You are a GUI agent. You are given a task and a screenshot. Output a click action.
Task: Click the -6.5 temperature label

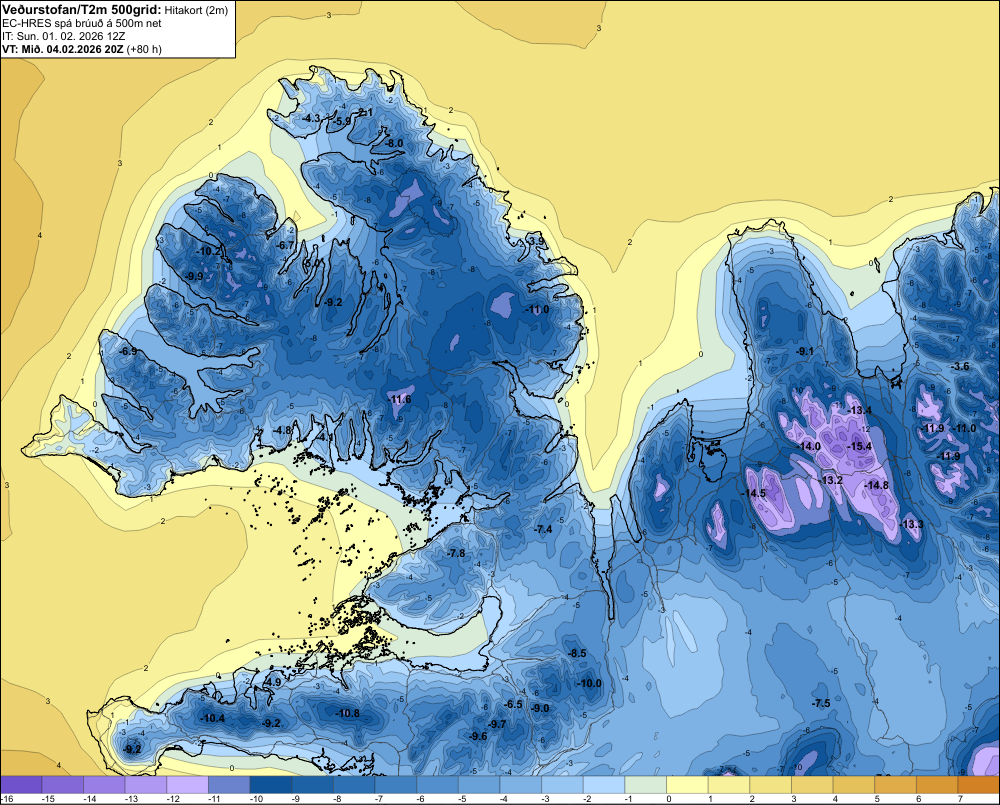click(x=513, y=705)
